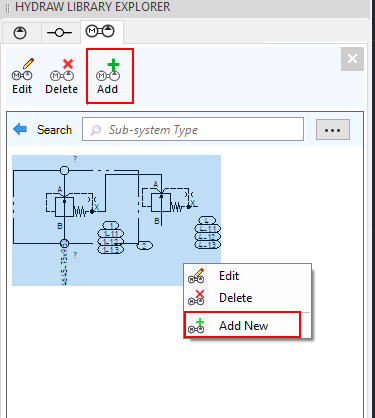Open the more options ellipsis button
The height and width of the screenshot is (418, 375).
click(333, 130)
